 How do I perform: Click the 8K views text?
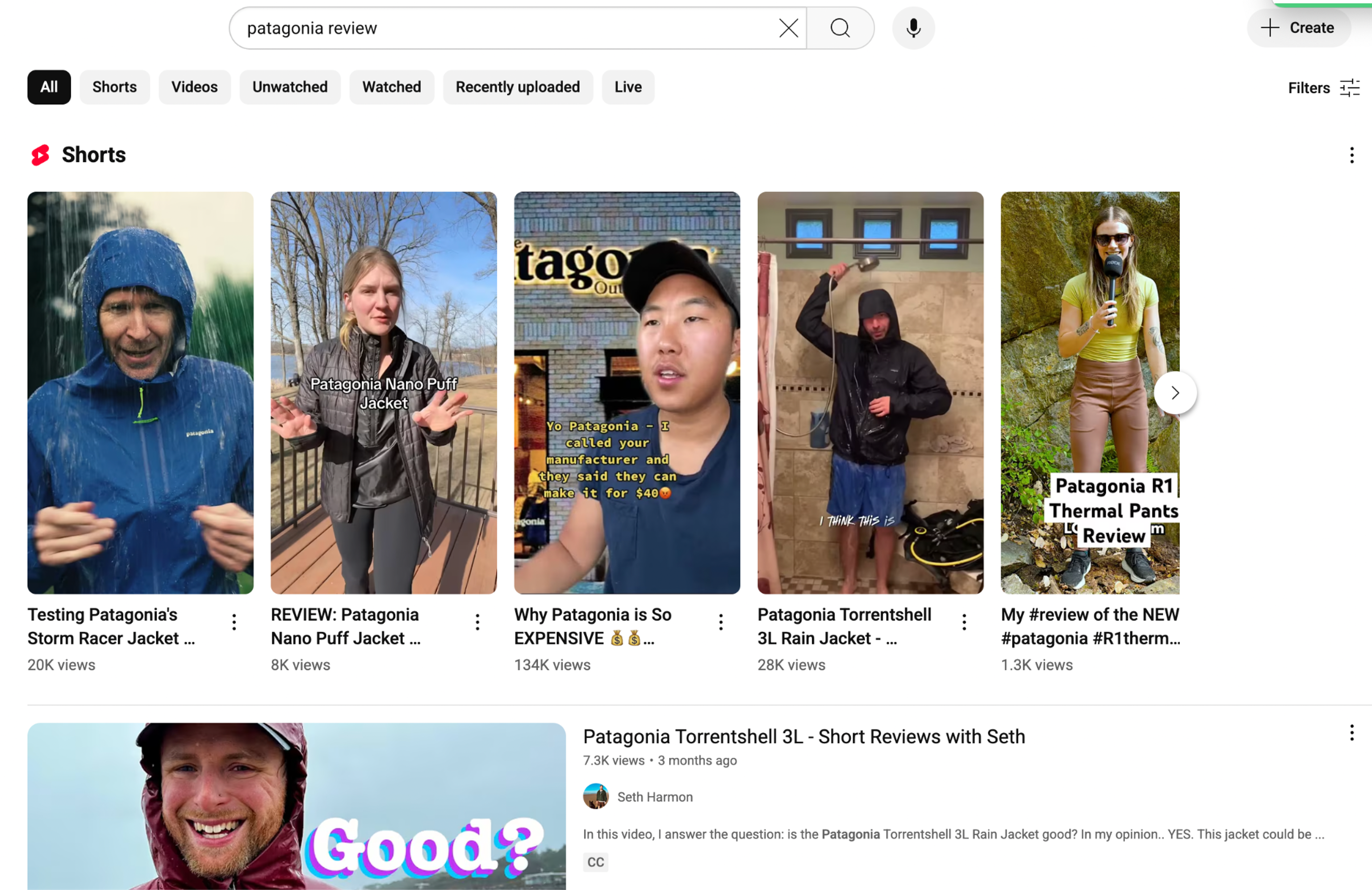(301, 665)
